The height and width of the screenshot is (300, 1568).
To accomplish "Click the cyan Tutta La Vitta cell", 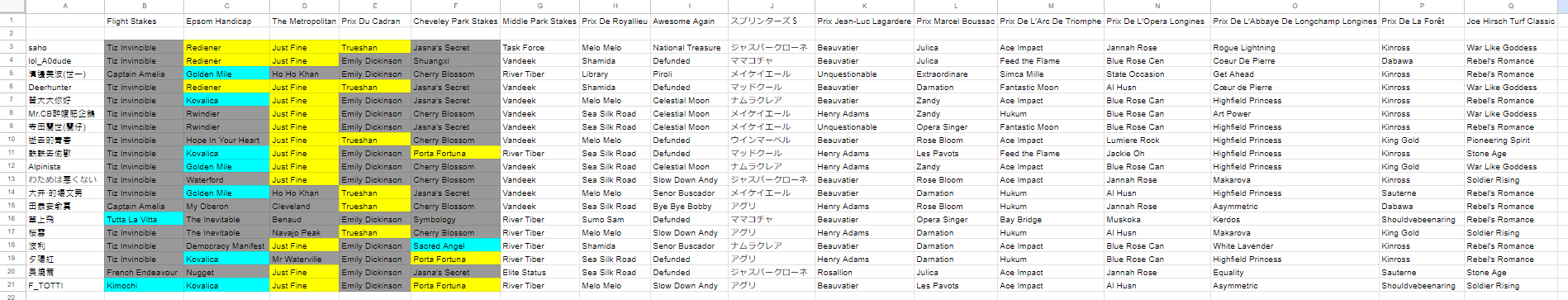I will coord(144,219).
